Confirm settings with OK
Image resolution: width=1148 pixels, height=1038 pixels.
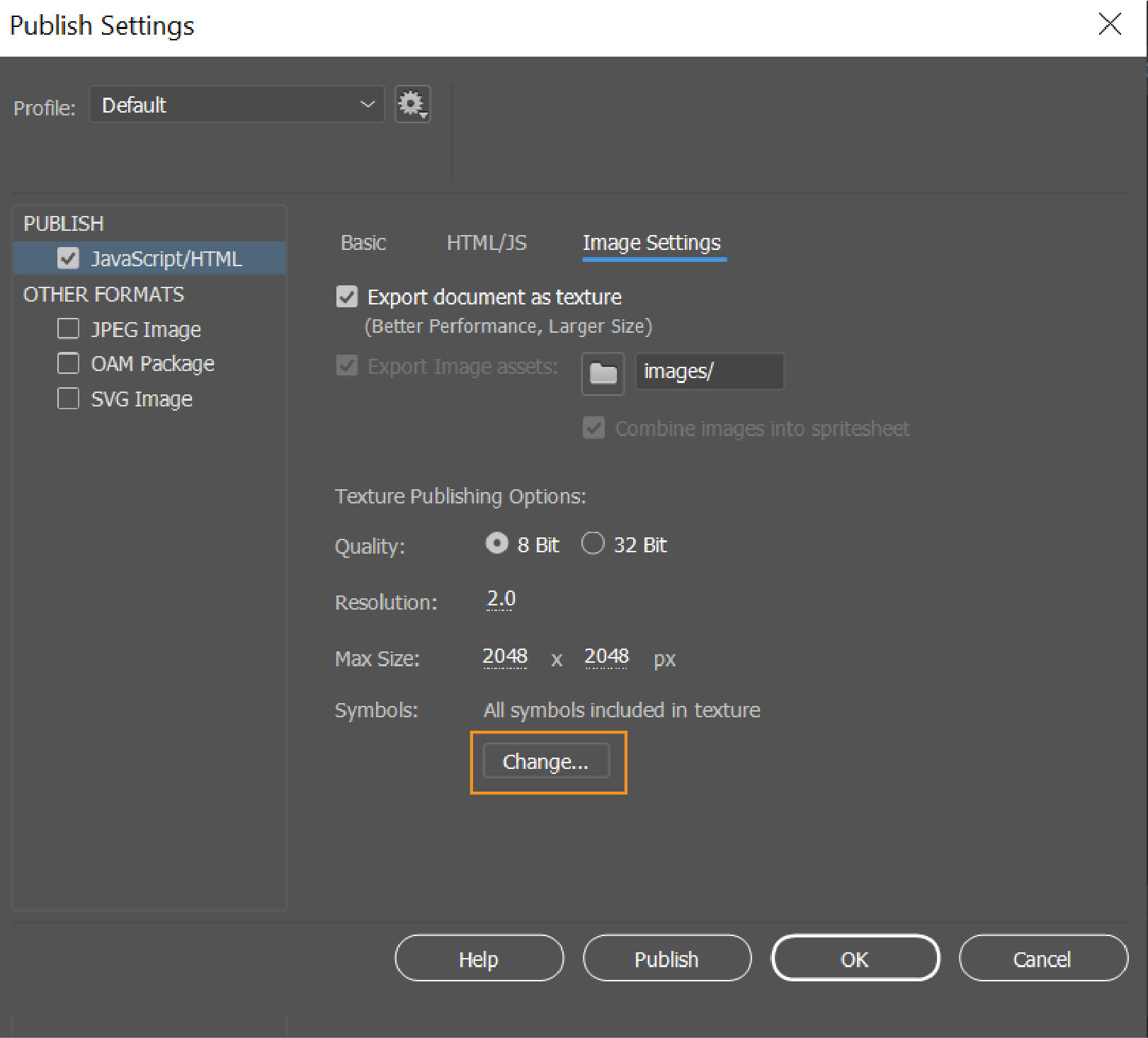[856, 959]
